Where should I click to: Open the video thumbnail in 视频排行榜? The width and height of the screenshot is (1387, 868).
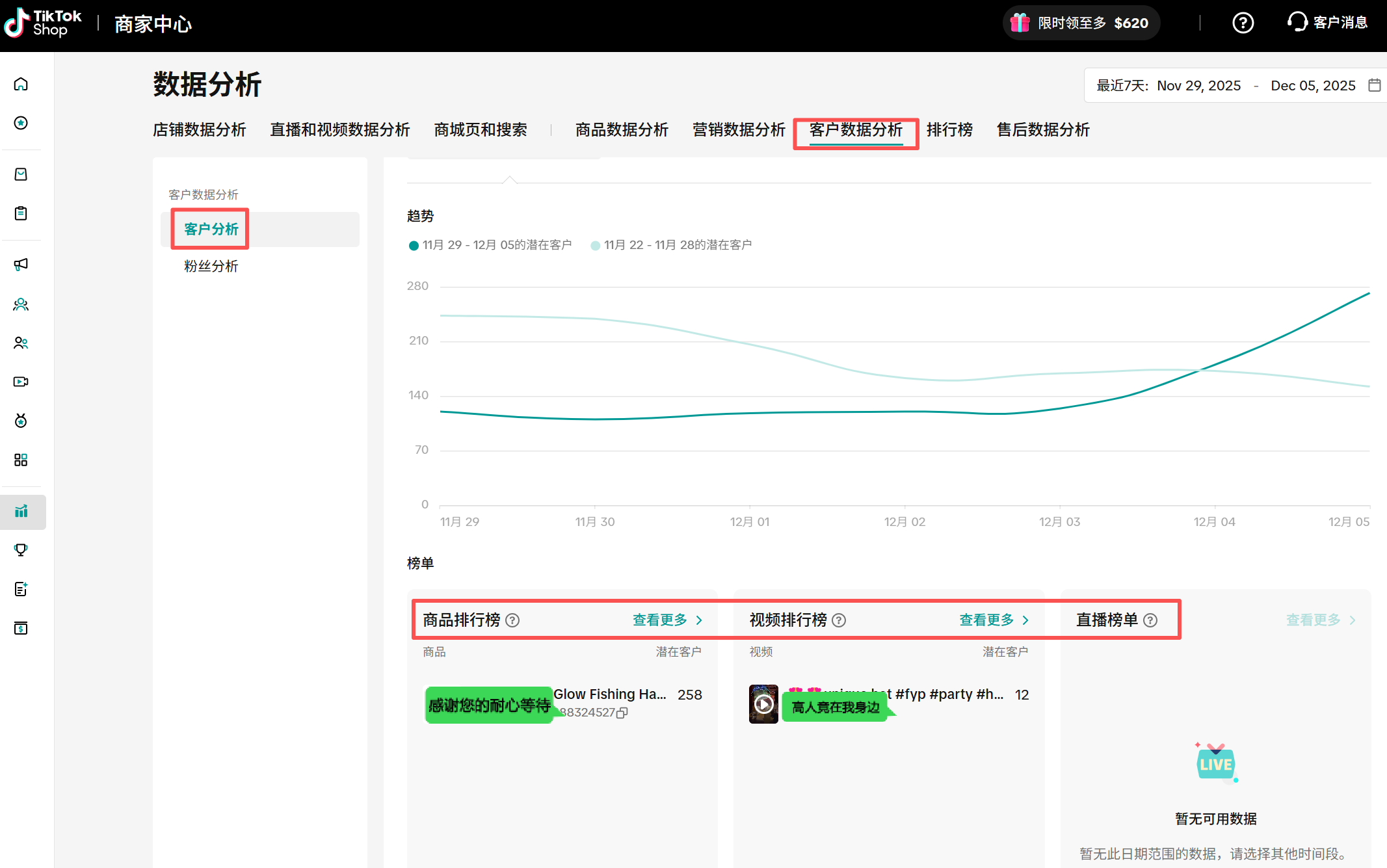(x=763, y=704)
